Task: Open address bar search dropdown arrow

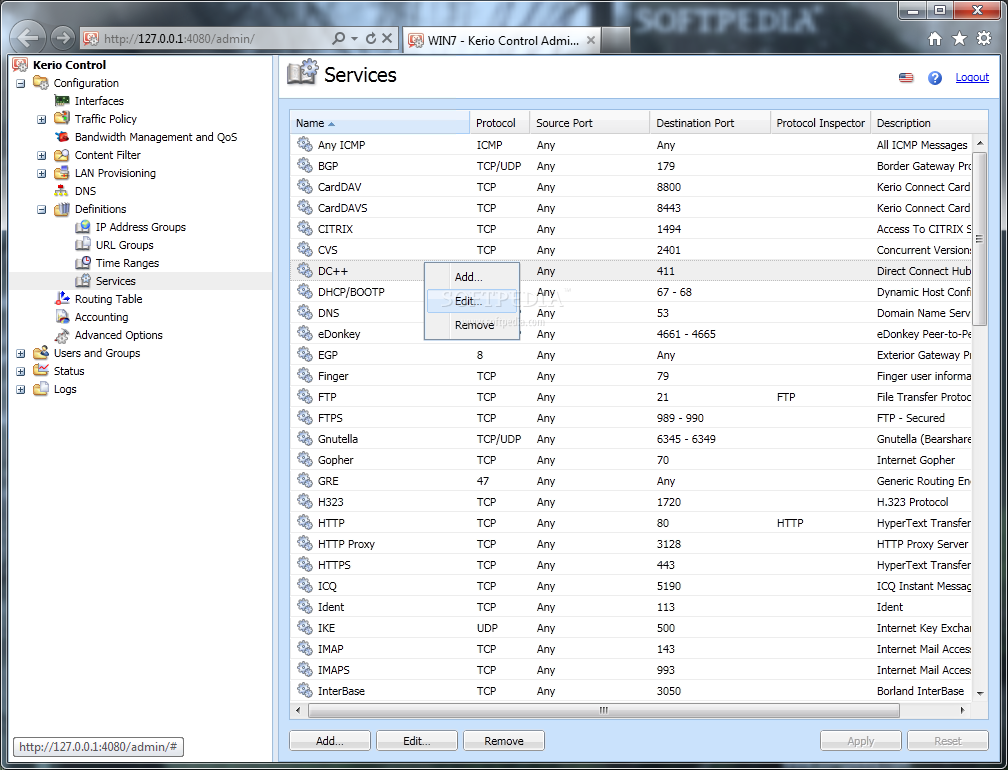Action: tap(354, 39)
